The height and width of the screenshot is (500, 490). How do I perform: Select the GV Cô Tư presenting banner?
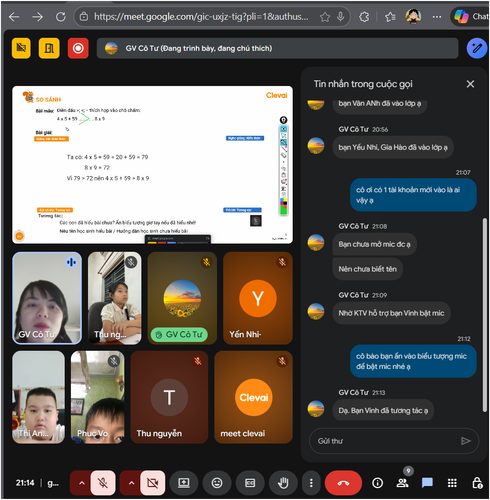pyautogui.click(x=277, y=48)
